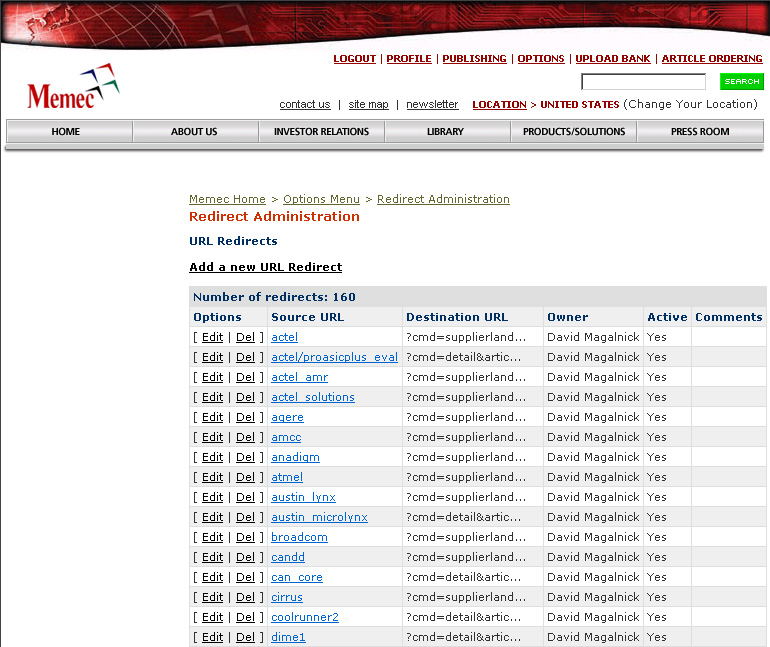Open the austin_microlynx source link
This screenshot has width=770, height=647.
[319, 517]
